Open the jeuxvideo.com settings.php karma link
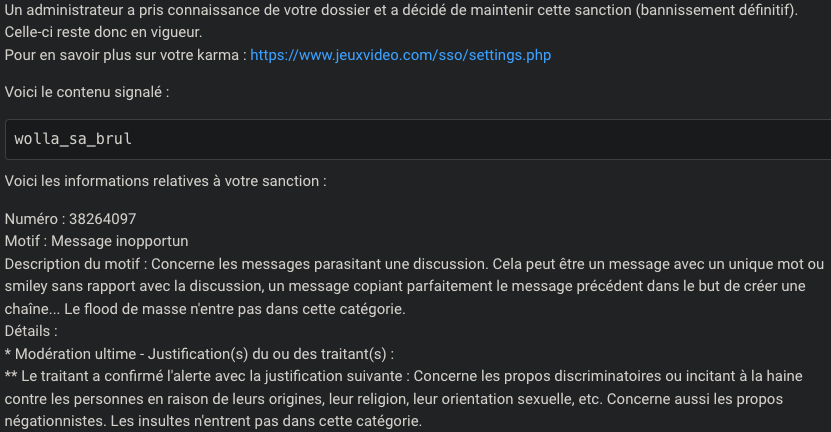The height and width of the screenshot is (432, 831). click(400, 55)
